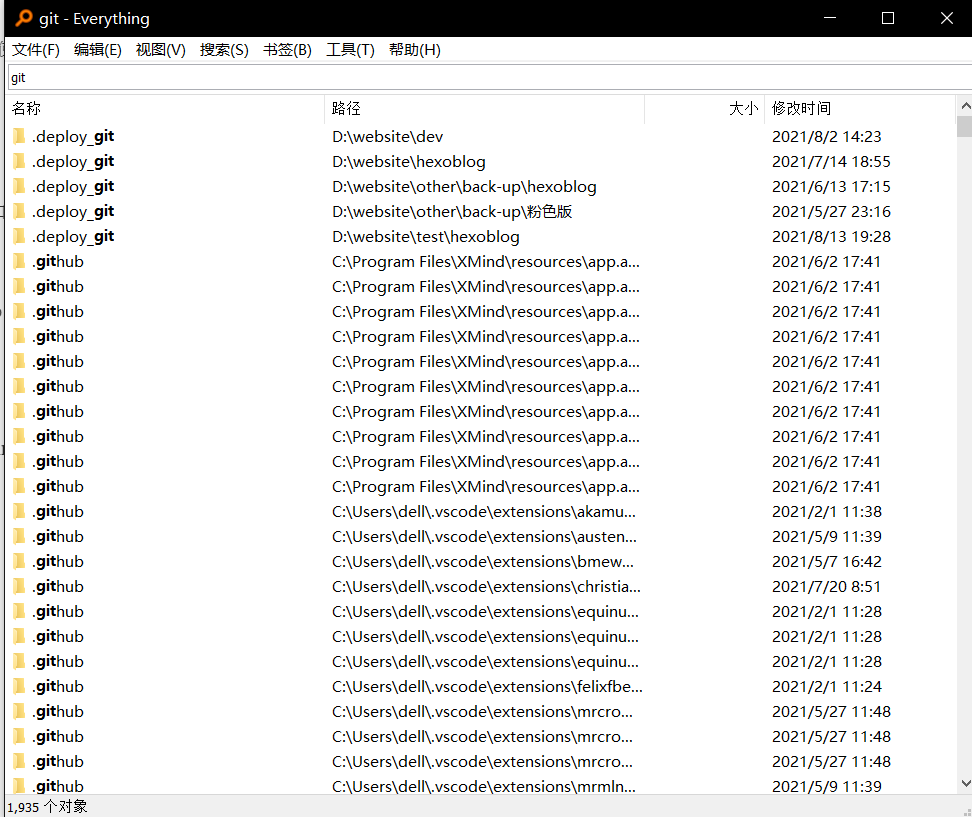Click folder icon of .deploy_git in D:\website\hexoblog
Viewport: 972px width, 817px height.
pos(19,161)
